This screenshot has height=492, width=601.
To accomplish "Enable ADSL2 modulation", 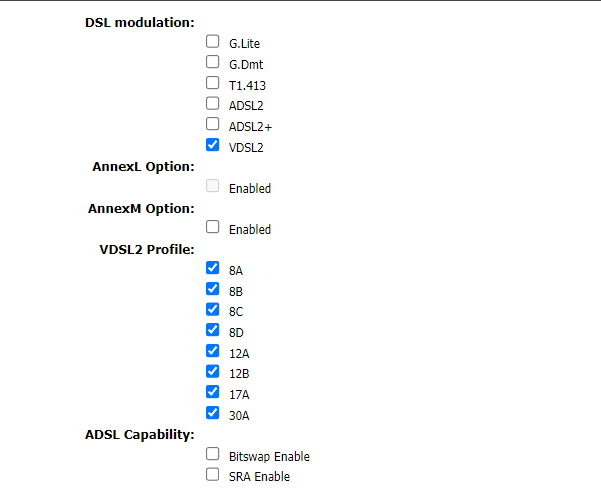I will tap(212, 103).
